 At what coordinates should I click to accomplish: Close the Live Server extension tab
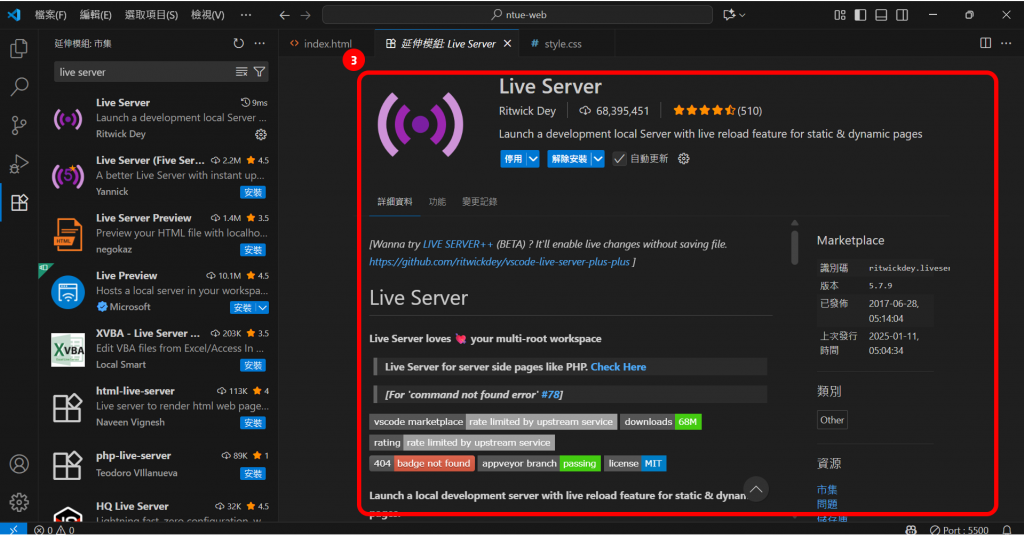tap(507, 44)
